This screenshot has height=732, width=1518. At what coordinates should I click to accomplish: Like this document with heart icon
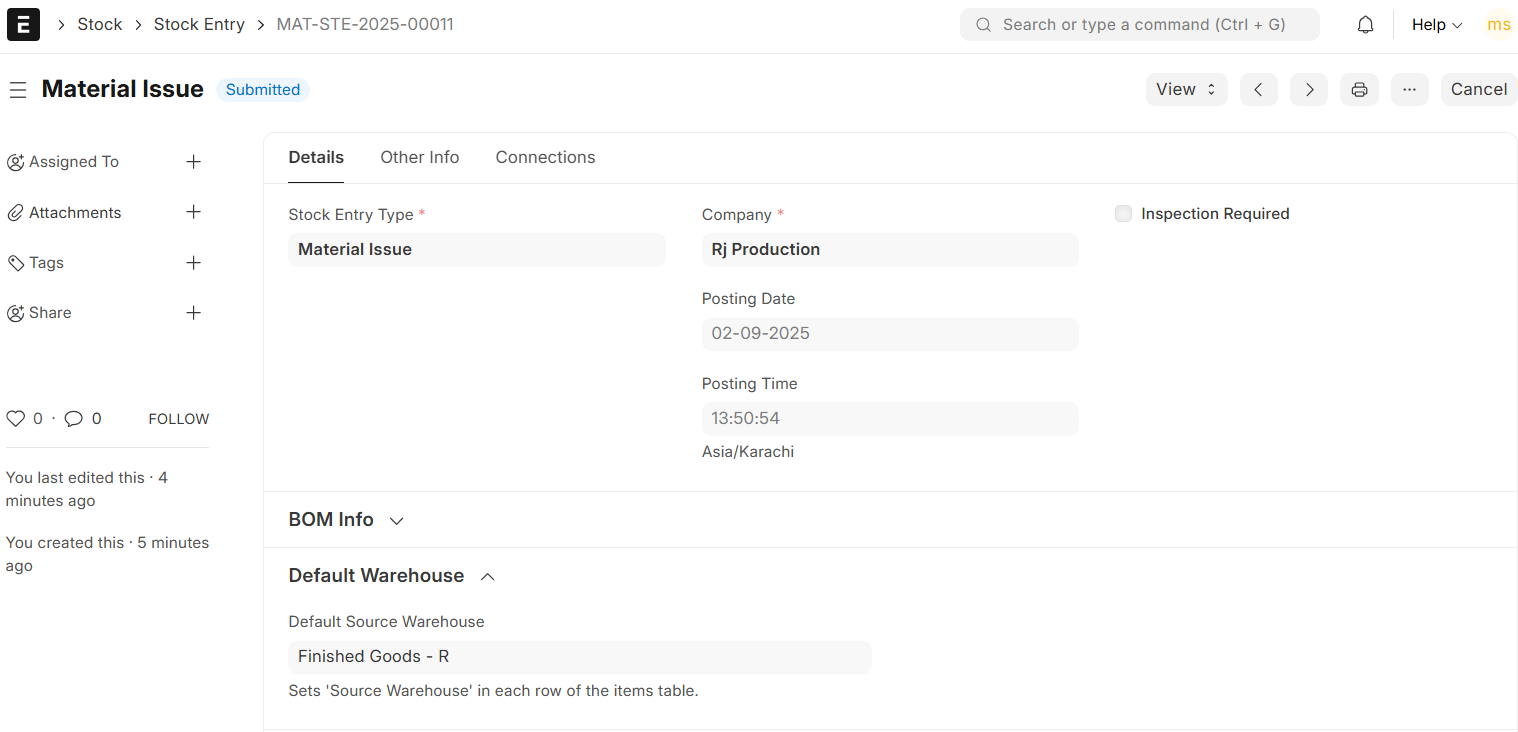point(15,419)
